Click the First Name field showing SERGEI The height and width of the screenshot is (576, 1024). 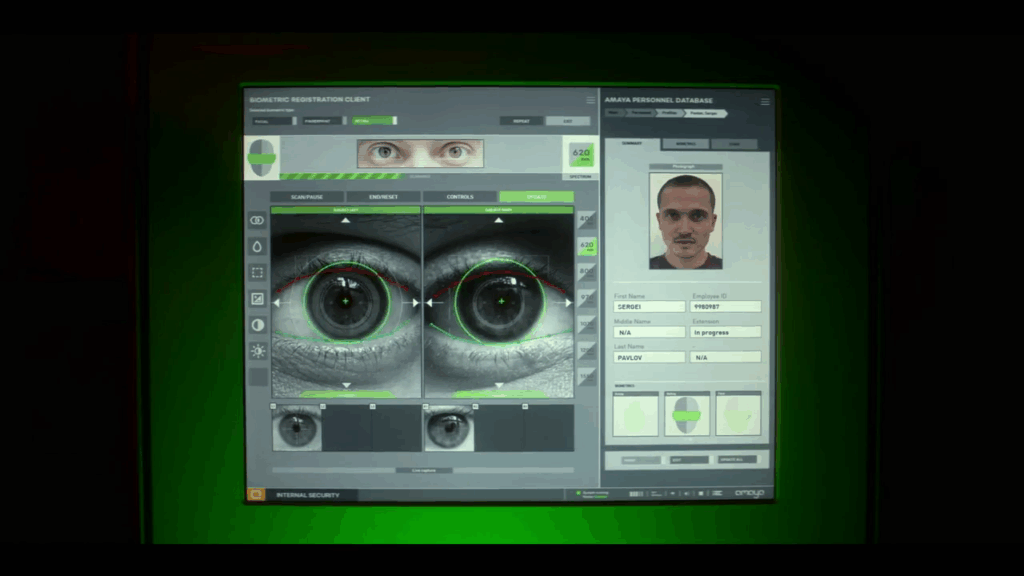click(x=649, y=306)
